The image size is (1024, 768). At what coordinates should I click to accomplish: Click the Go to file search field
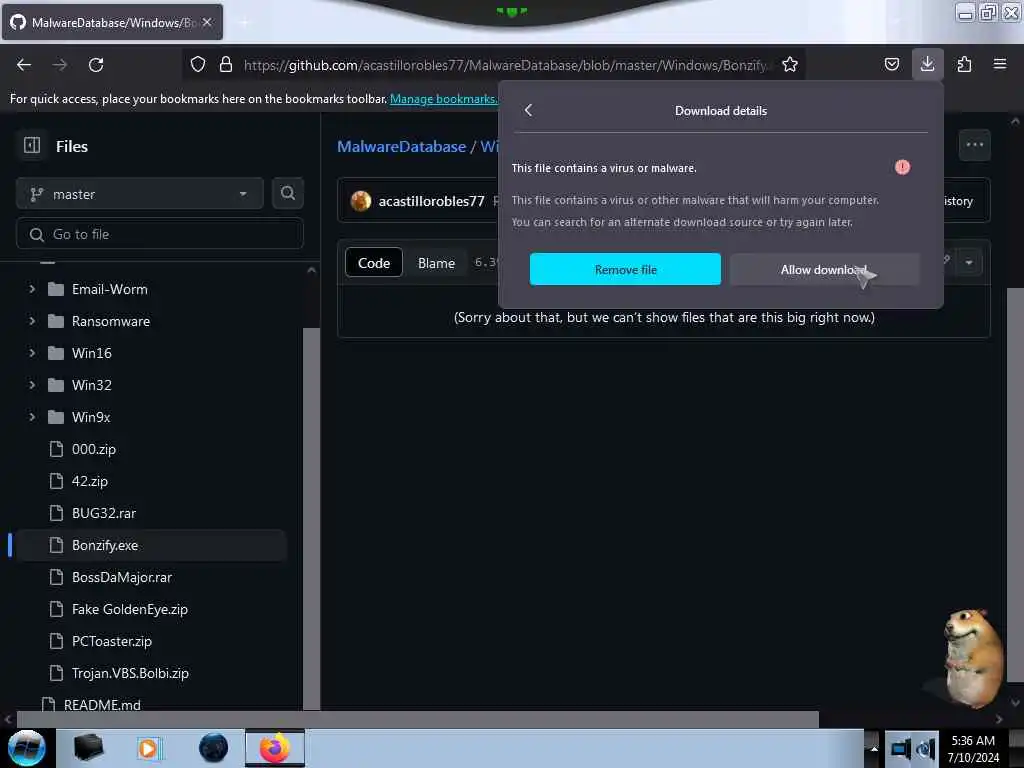coord(160,234)
